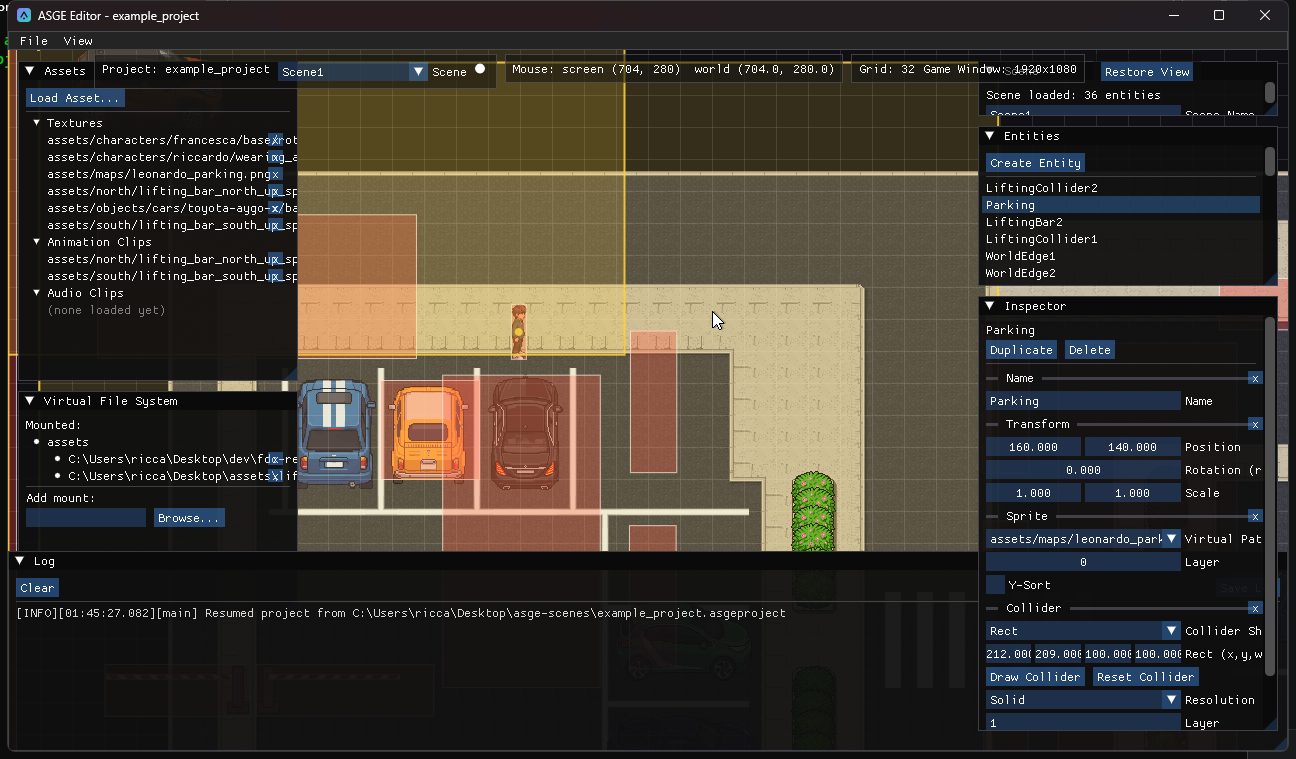Select the blue striped car sprite in scene

pos(336,432)
